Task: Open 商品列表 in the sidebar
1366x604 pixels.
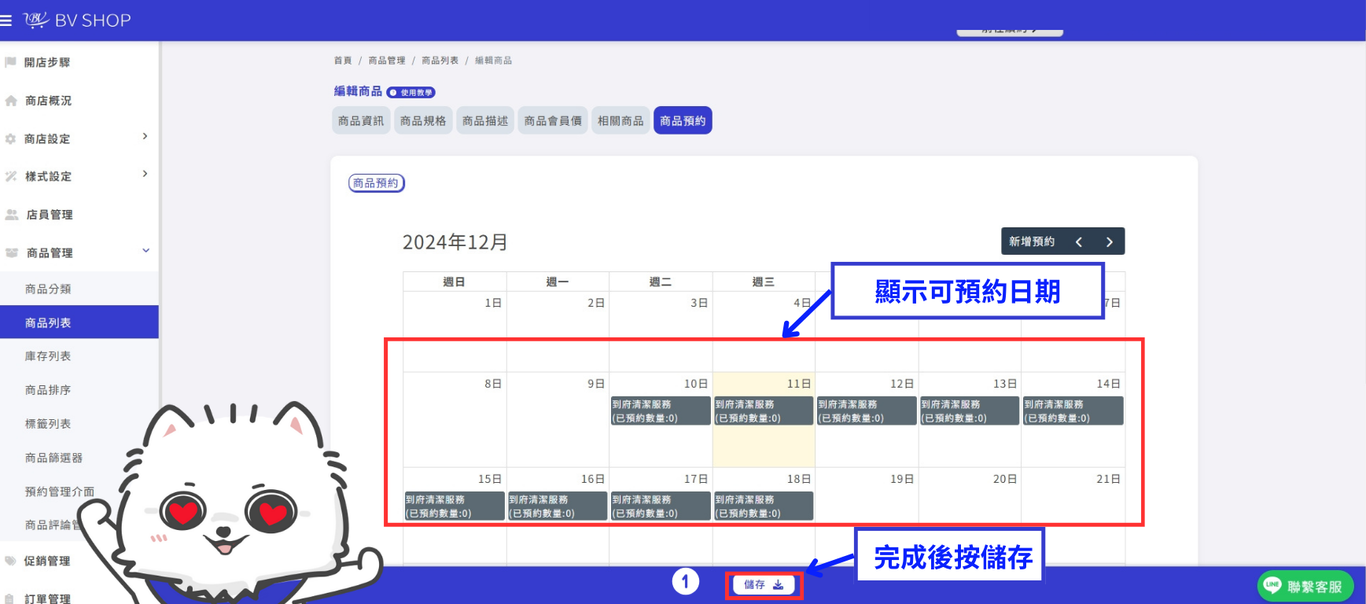Action: point(79,322)
